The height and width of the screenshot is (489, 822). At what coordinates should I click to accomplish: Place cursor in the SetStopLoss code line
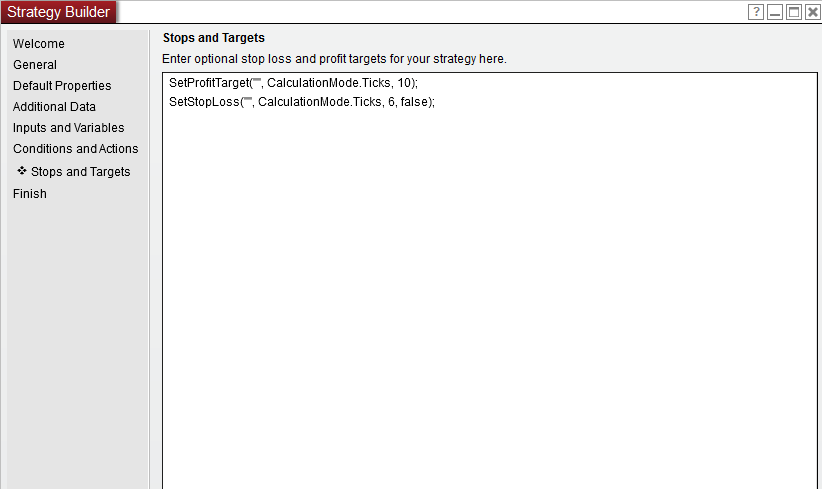tap(302, 102)
